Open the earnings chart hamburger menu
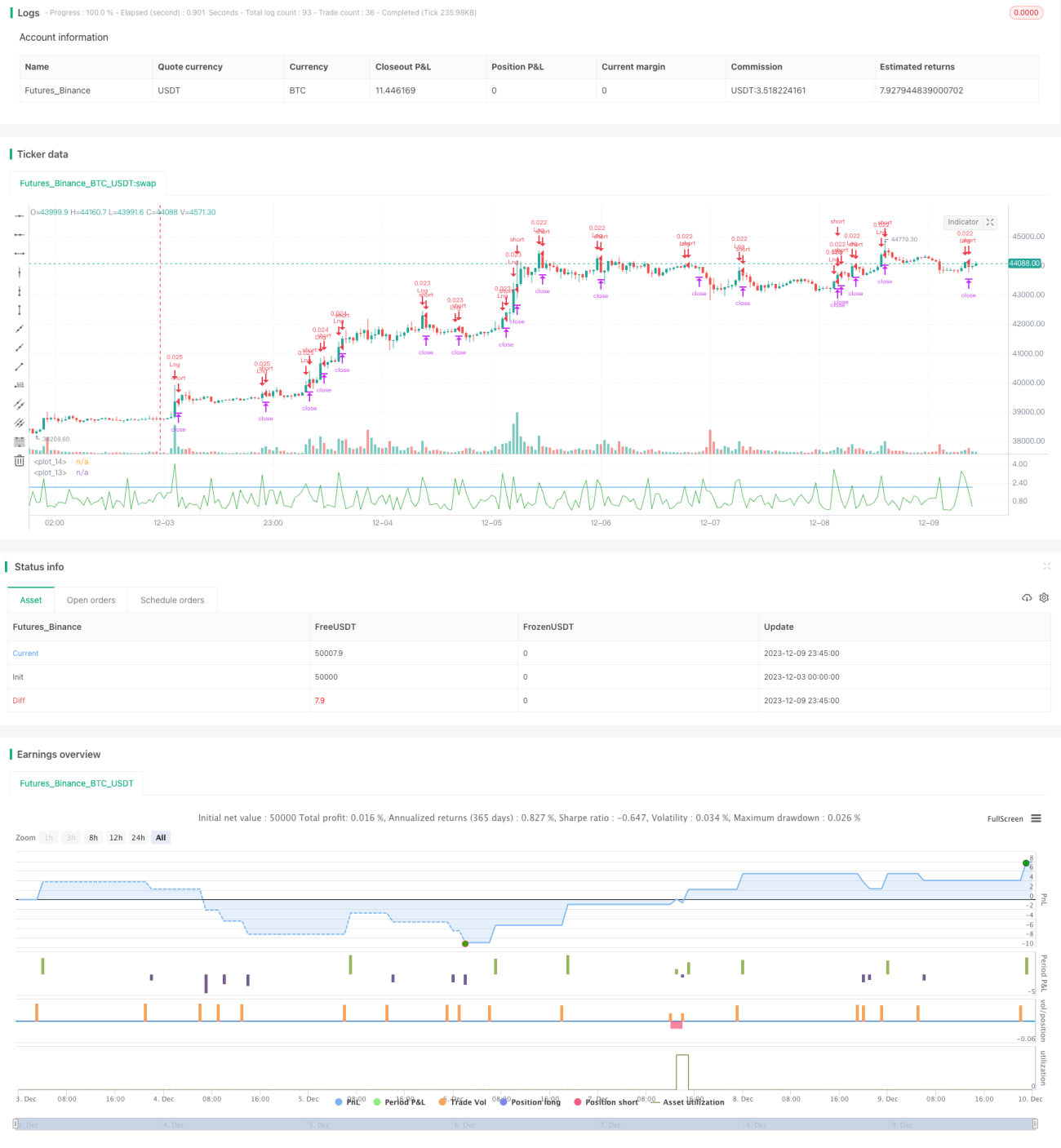Screen dimensions: 1061x1148 pos(1036,818)
